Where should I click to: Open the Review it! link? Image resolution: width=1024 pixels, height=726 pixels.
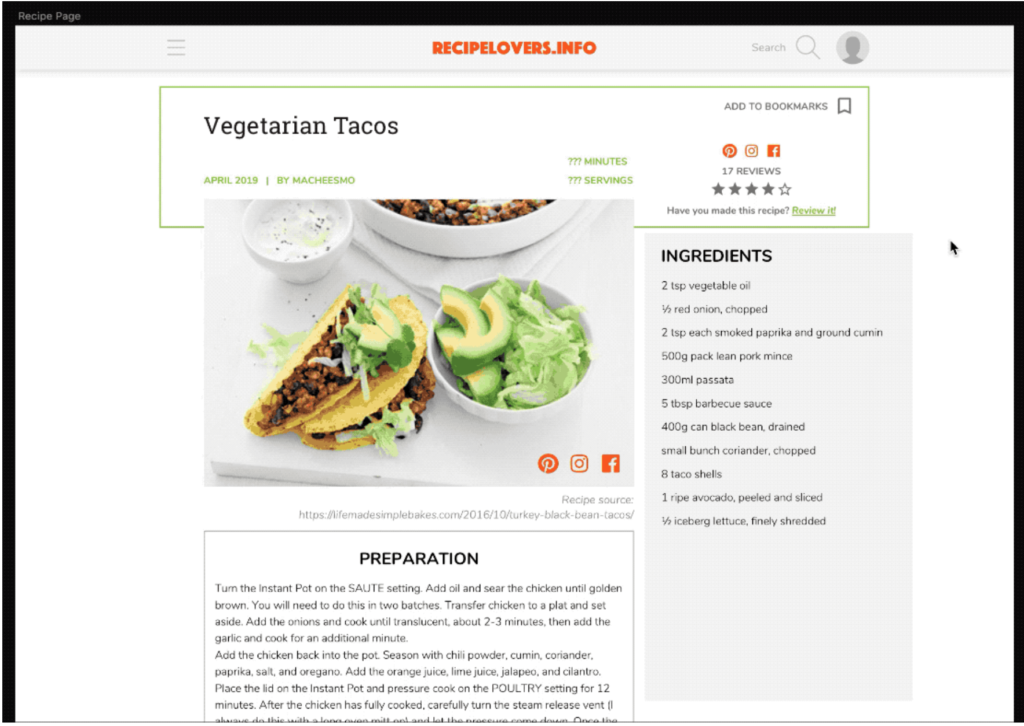[x=814, y=210]
